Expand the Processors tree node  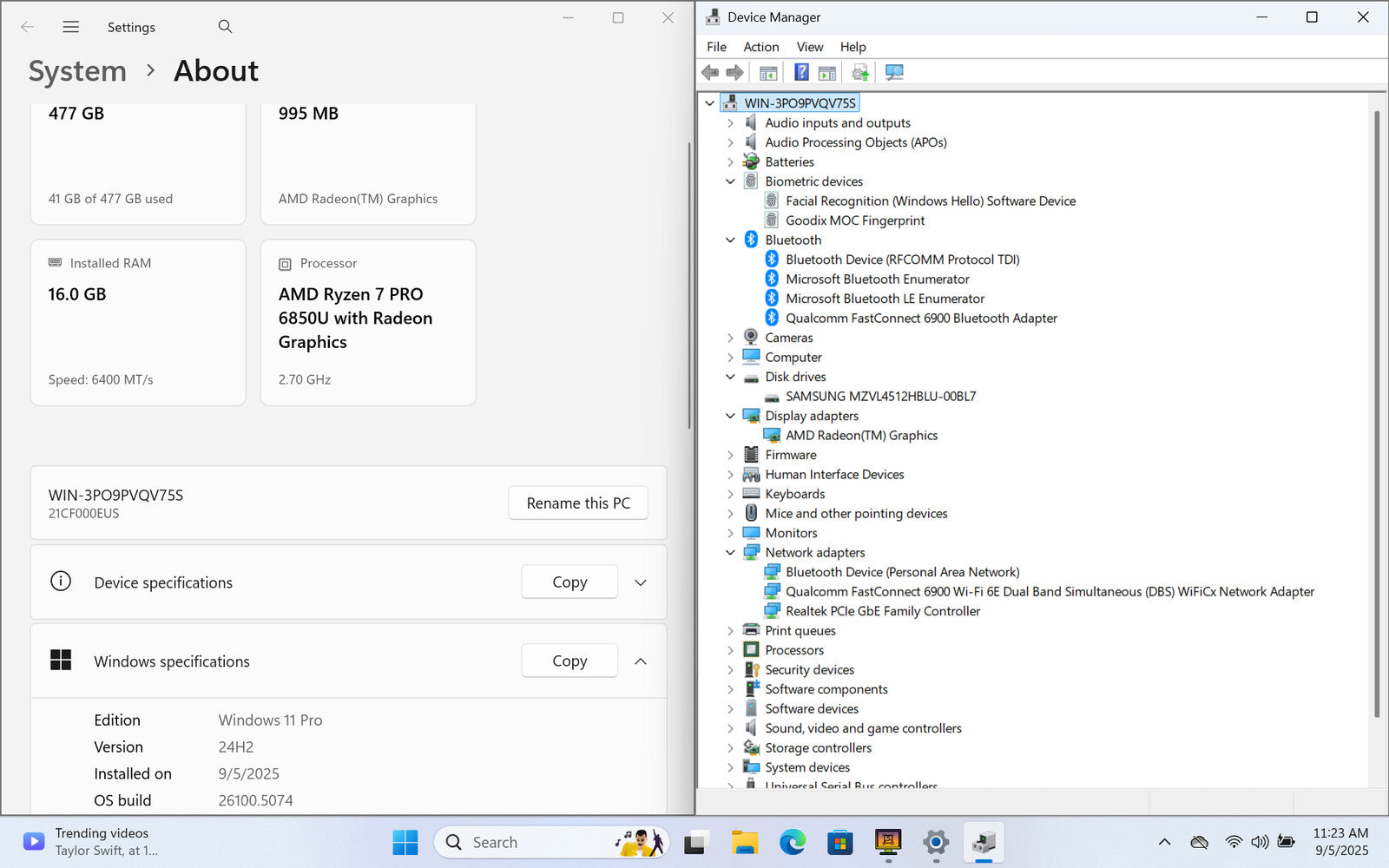tap(730, 650)
